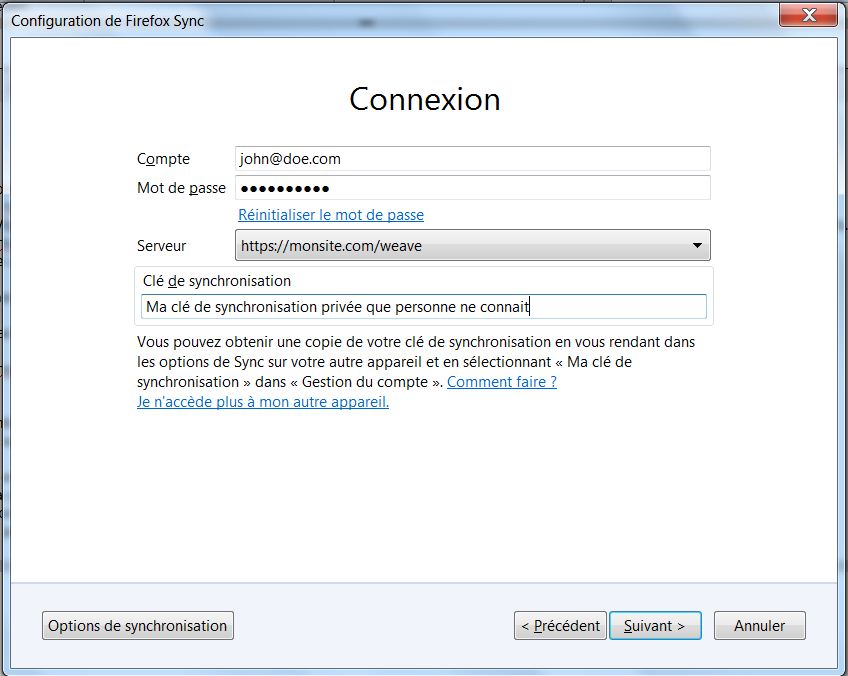Image resolution: width=848 pixels, height=676 pixels.
Task: Click the Compte field label
Action: click(163, 159)
